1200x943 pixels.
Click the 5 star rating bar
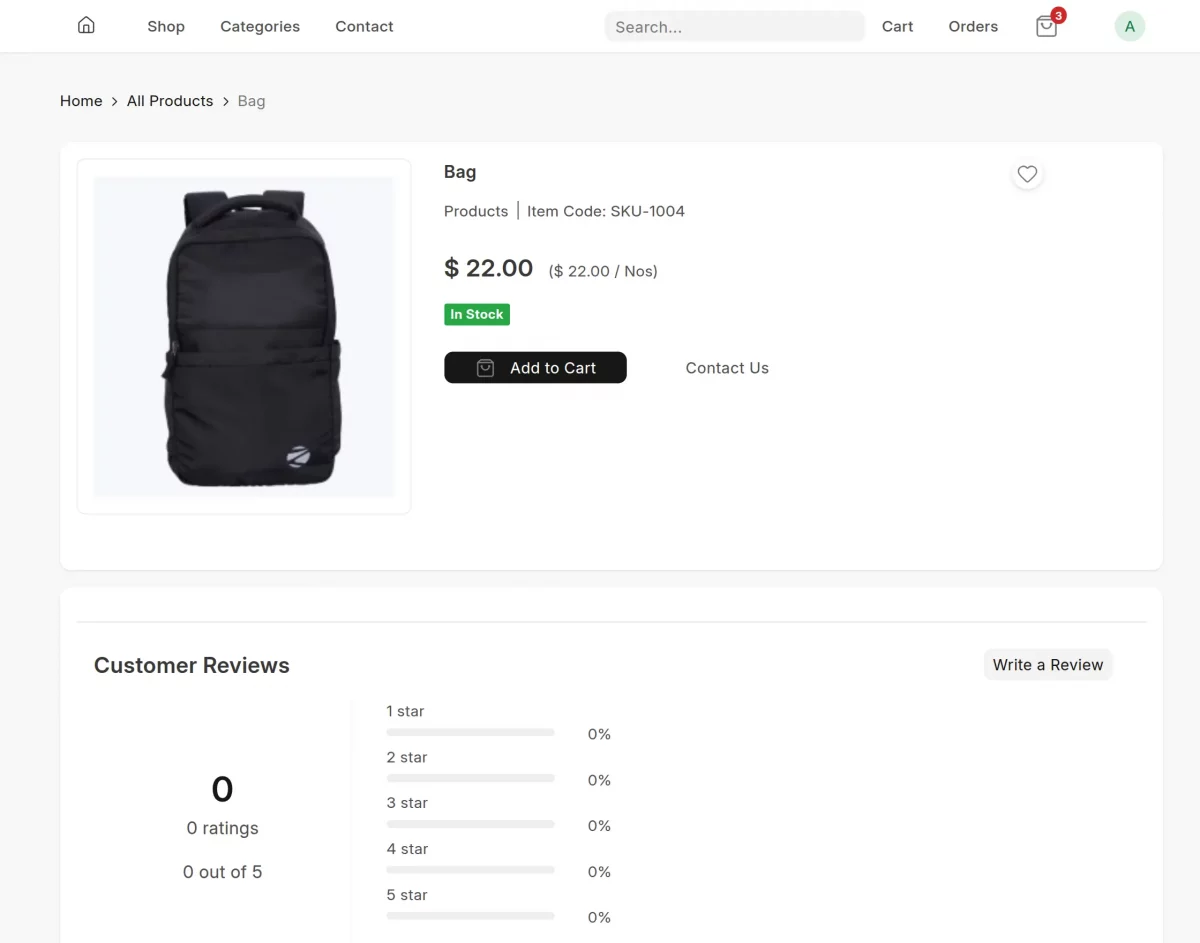[x=470, y=916]
